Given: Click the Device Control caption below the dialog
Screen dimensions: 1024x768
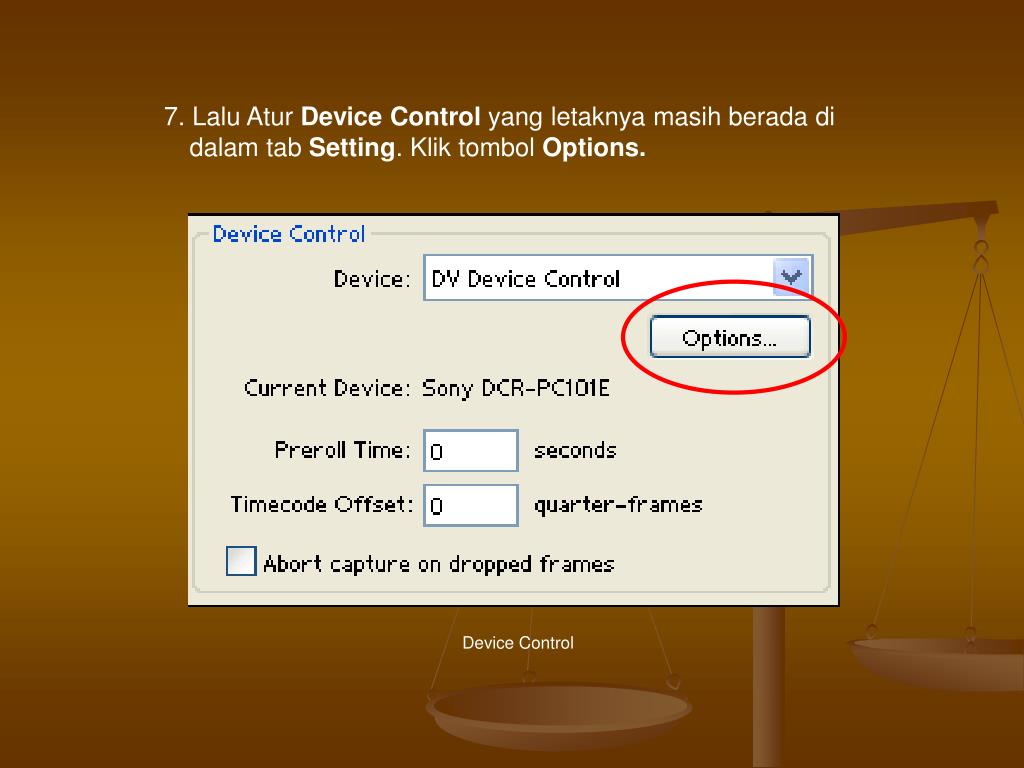Looking at the screenshot, I should tap(518, 643).
